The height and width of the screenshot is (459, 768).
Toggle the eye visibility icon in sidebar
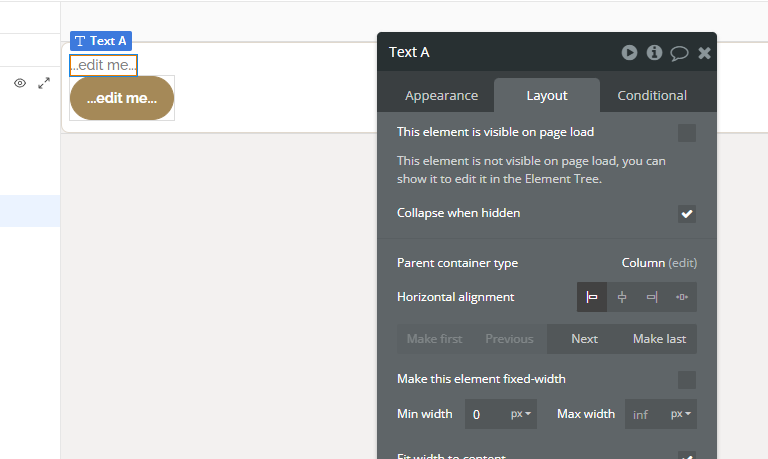(20, 83)
